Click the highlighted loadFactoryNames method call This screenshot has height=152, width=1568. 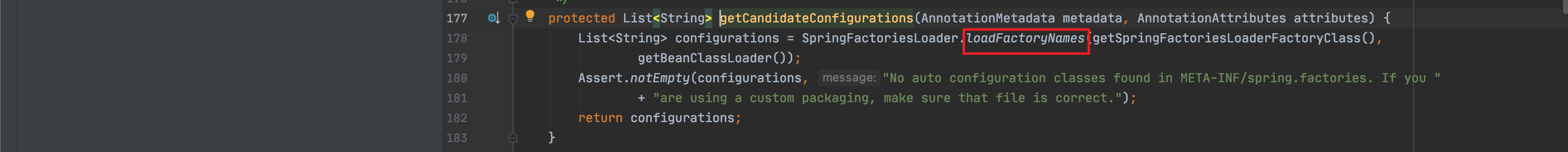(1025, 39)
